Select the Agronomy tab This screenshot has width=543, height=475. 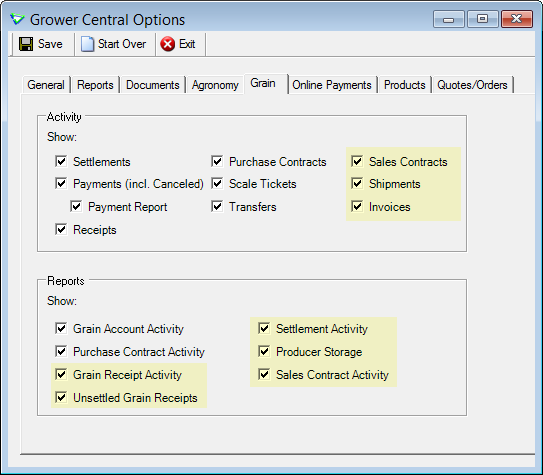click(x=215, y=85)
